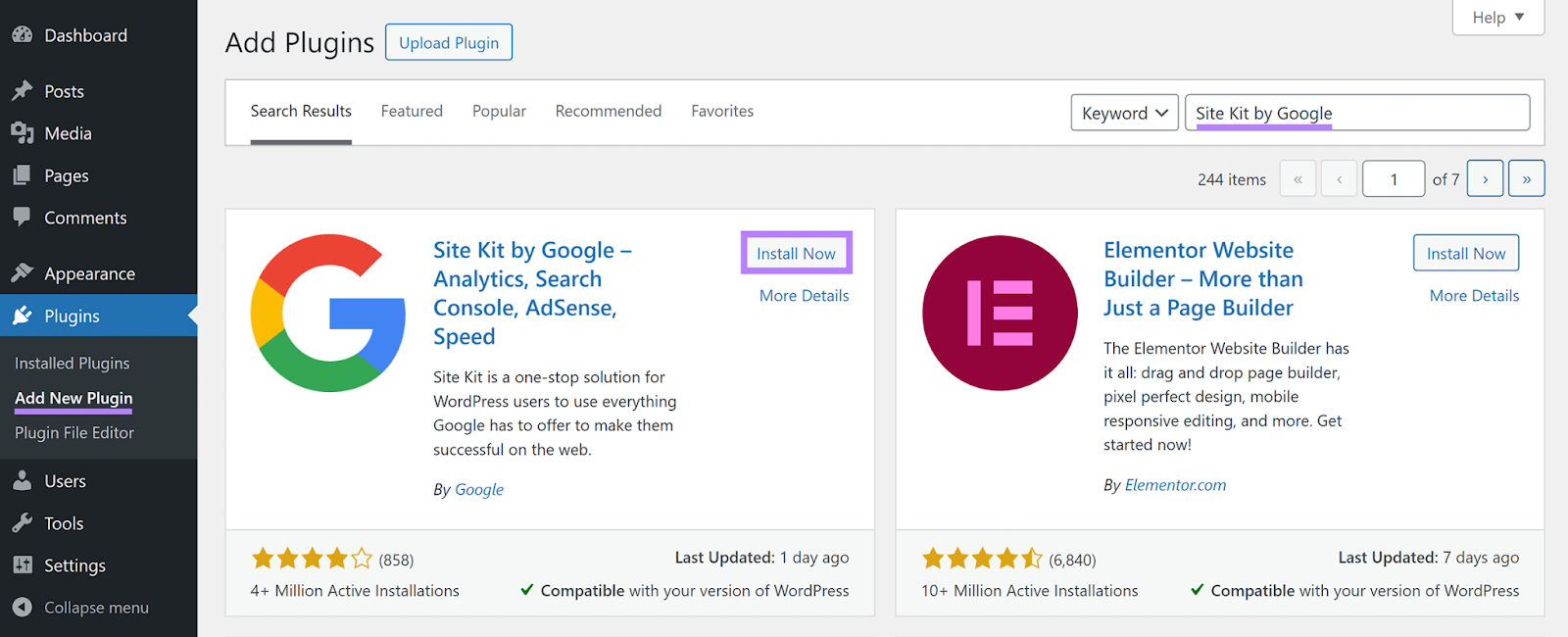Click the '(858)' review count
The width and height of the screenshot is (1568, 637).
(x=396, y=560)
